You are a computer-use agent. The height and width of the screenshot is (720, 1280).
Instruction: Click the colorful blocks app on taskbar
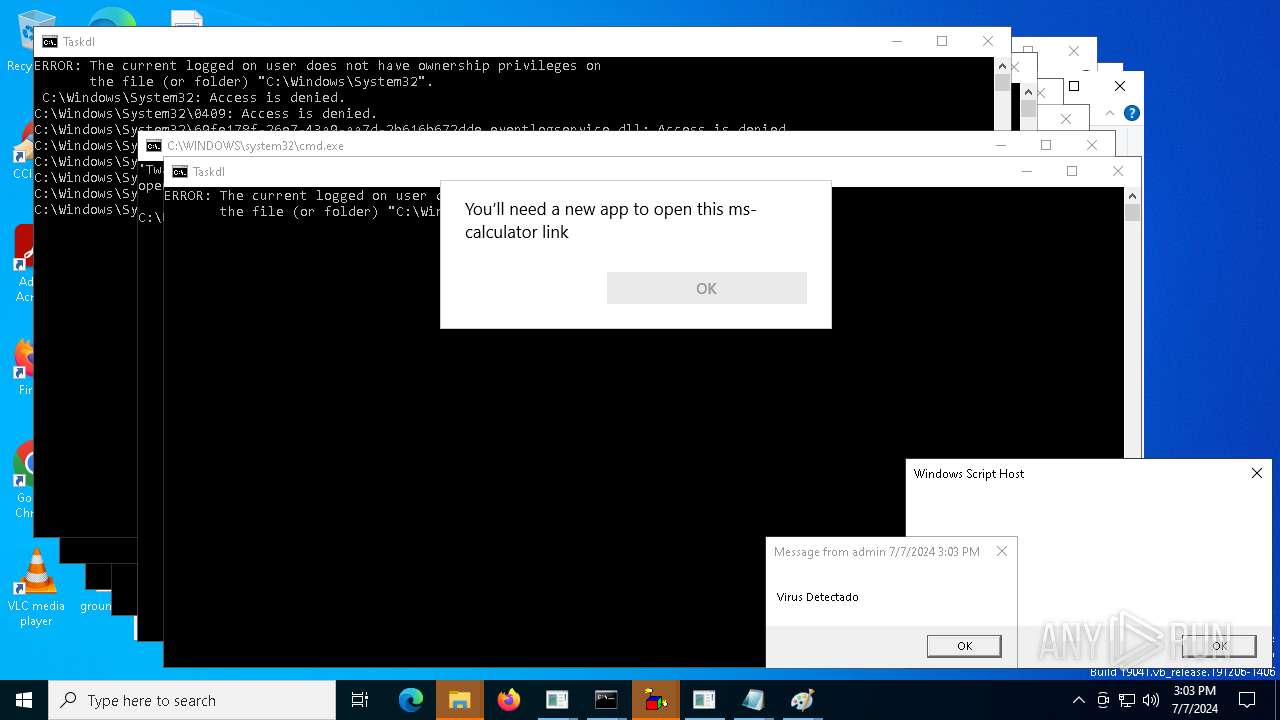pos(655,700)
